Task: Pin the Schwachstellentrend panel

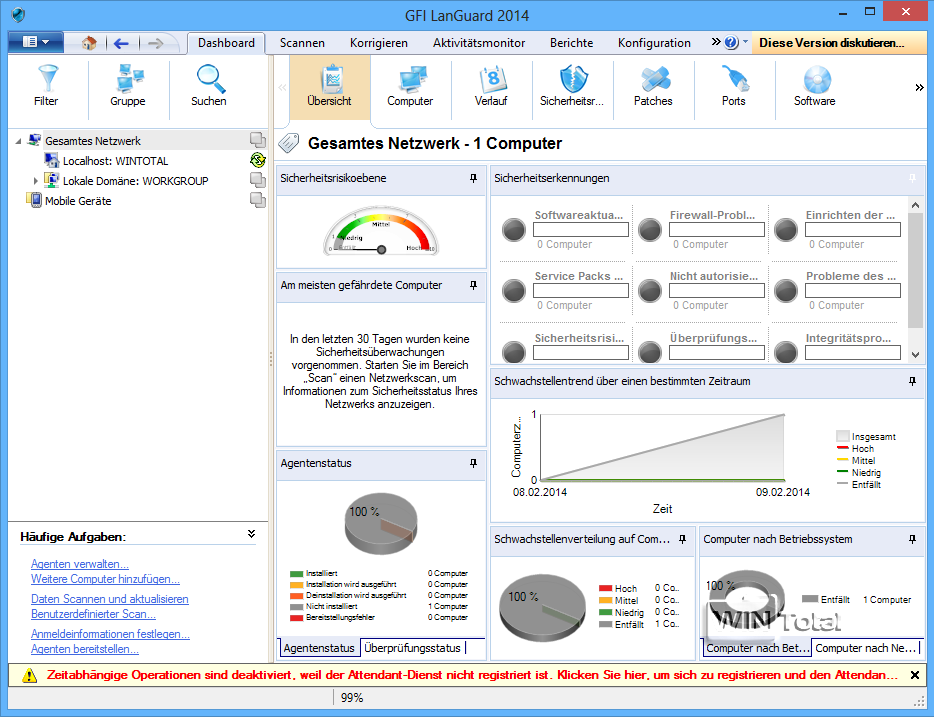Action: click(912, 381)
